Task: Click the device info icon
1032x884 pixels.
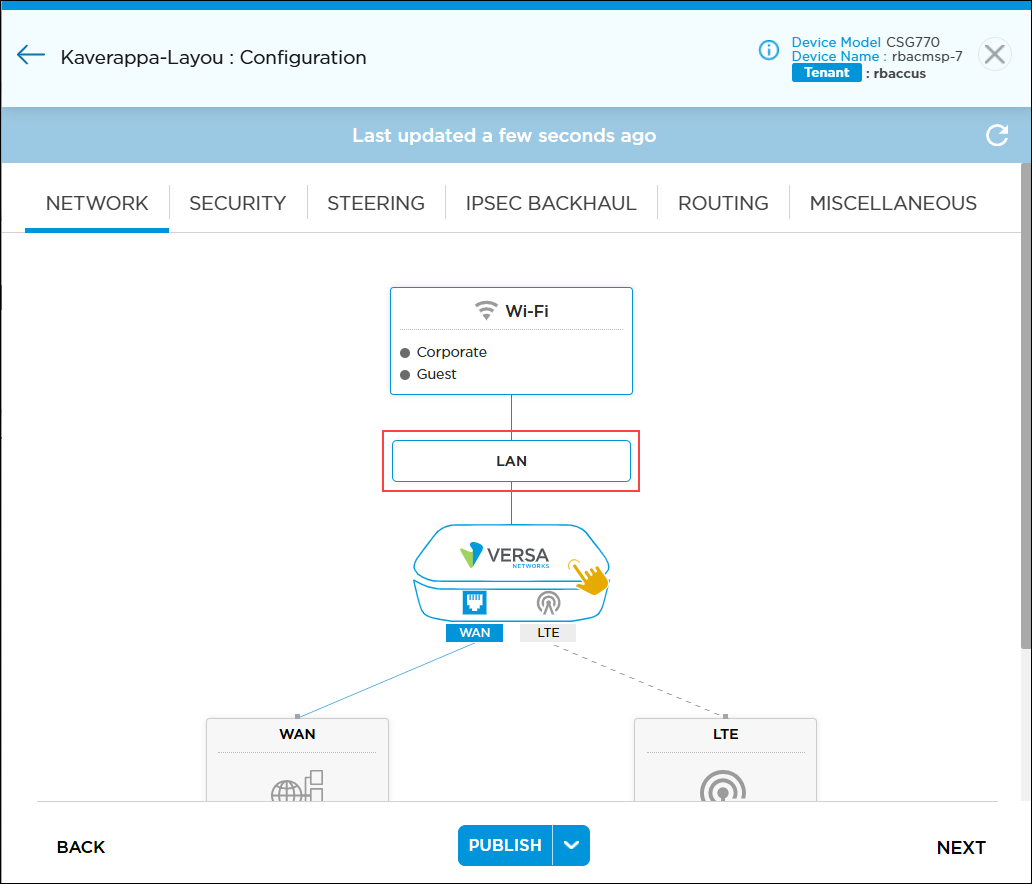Action: pyautogui.click(x=768, y=50)
